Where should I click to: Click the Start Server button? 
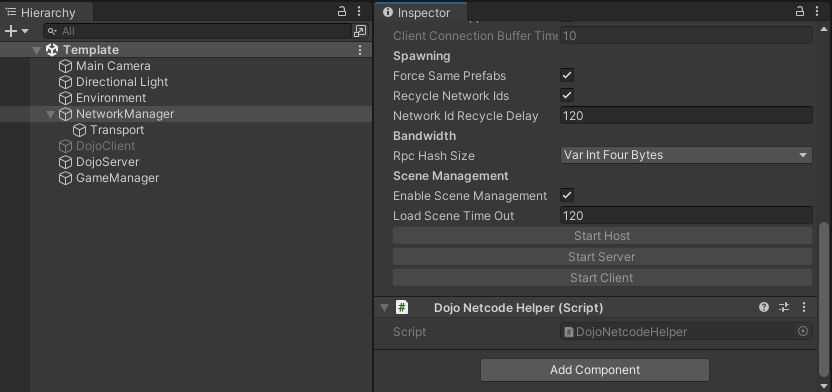(602, 257)
